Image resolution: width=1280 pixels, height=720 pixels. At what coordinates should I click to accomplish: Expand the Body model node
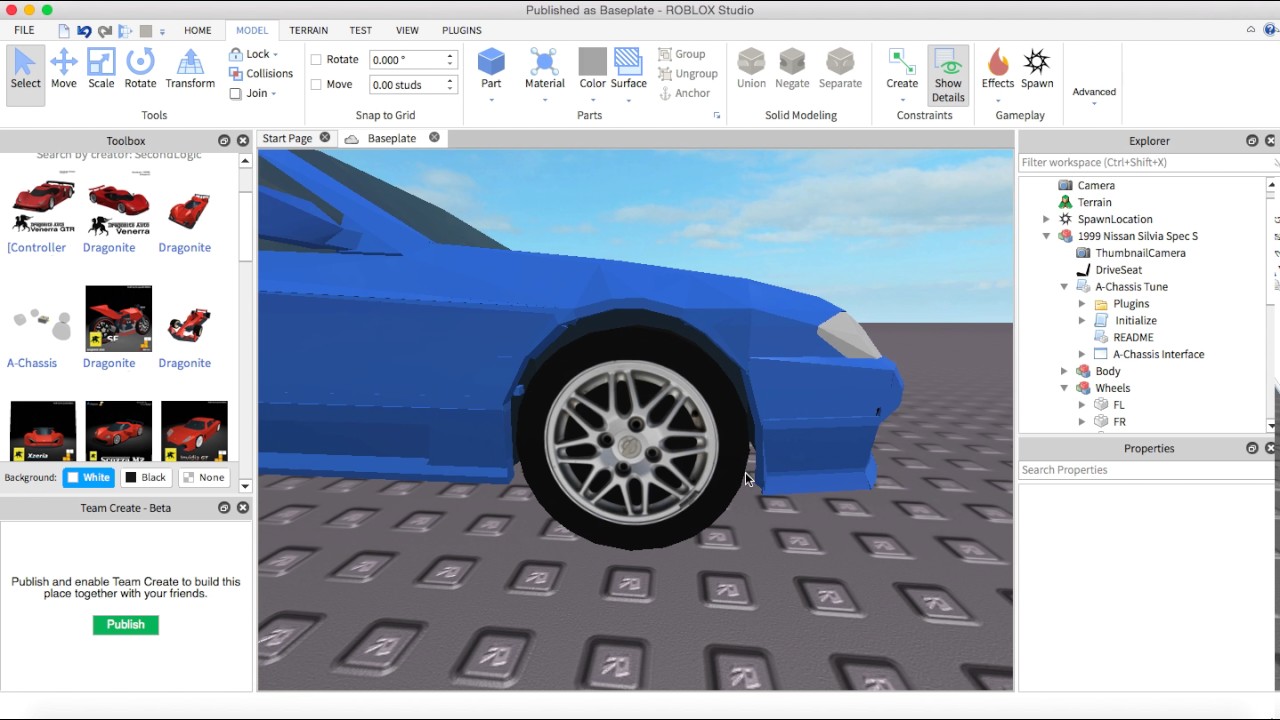[1064, 371]
